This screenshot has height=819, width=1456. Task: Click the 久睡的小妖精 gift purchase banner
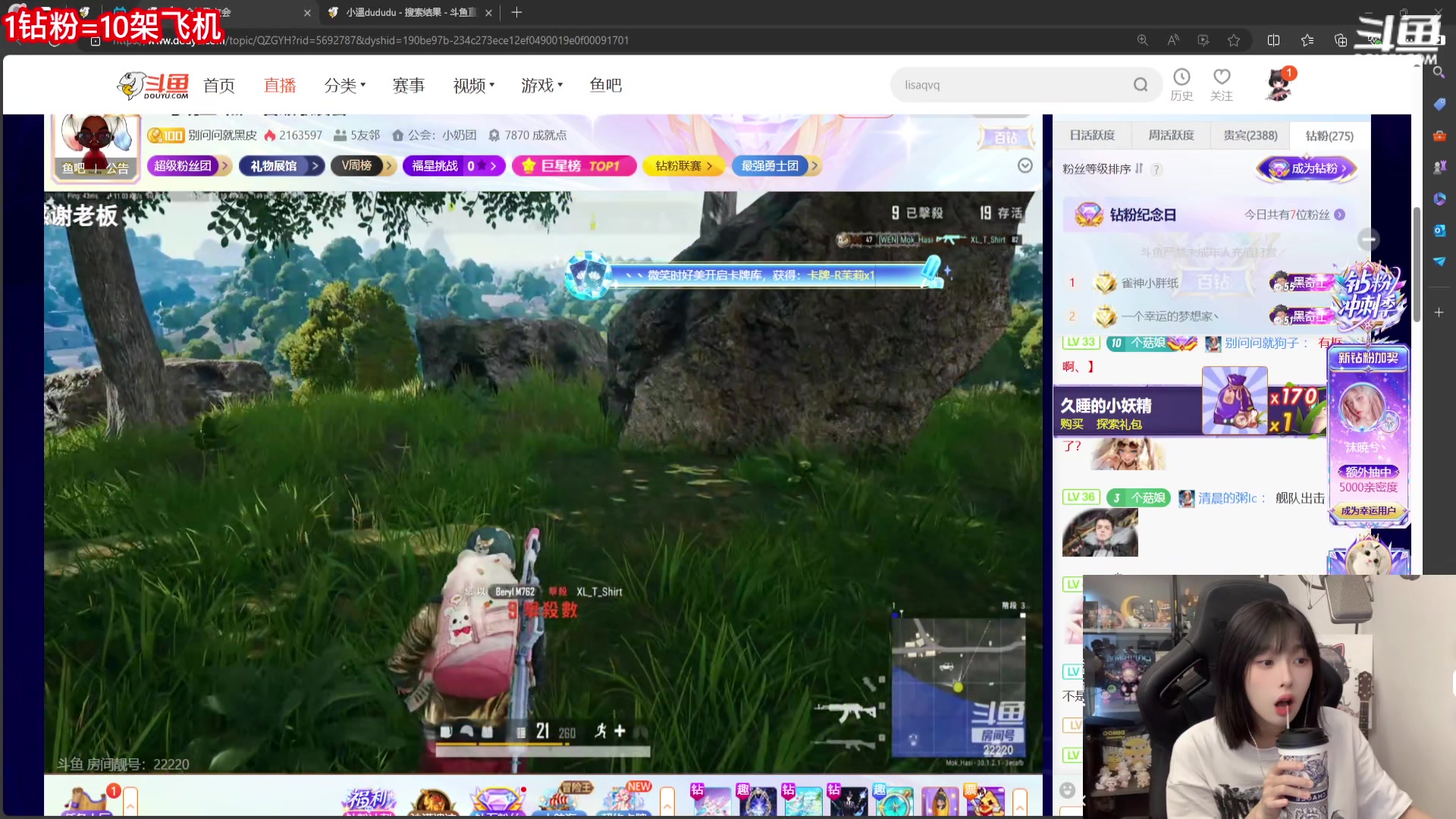coord(1189,412)
